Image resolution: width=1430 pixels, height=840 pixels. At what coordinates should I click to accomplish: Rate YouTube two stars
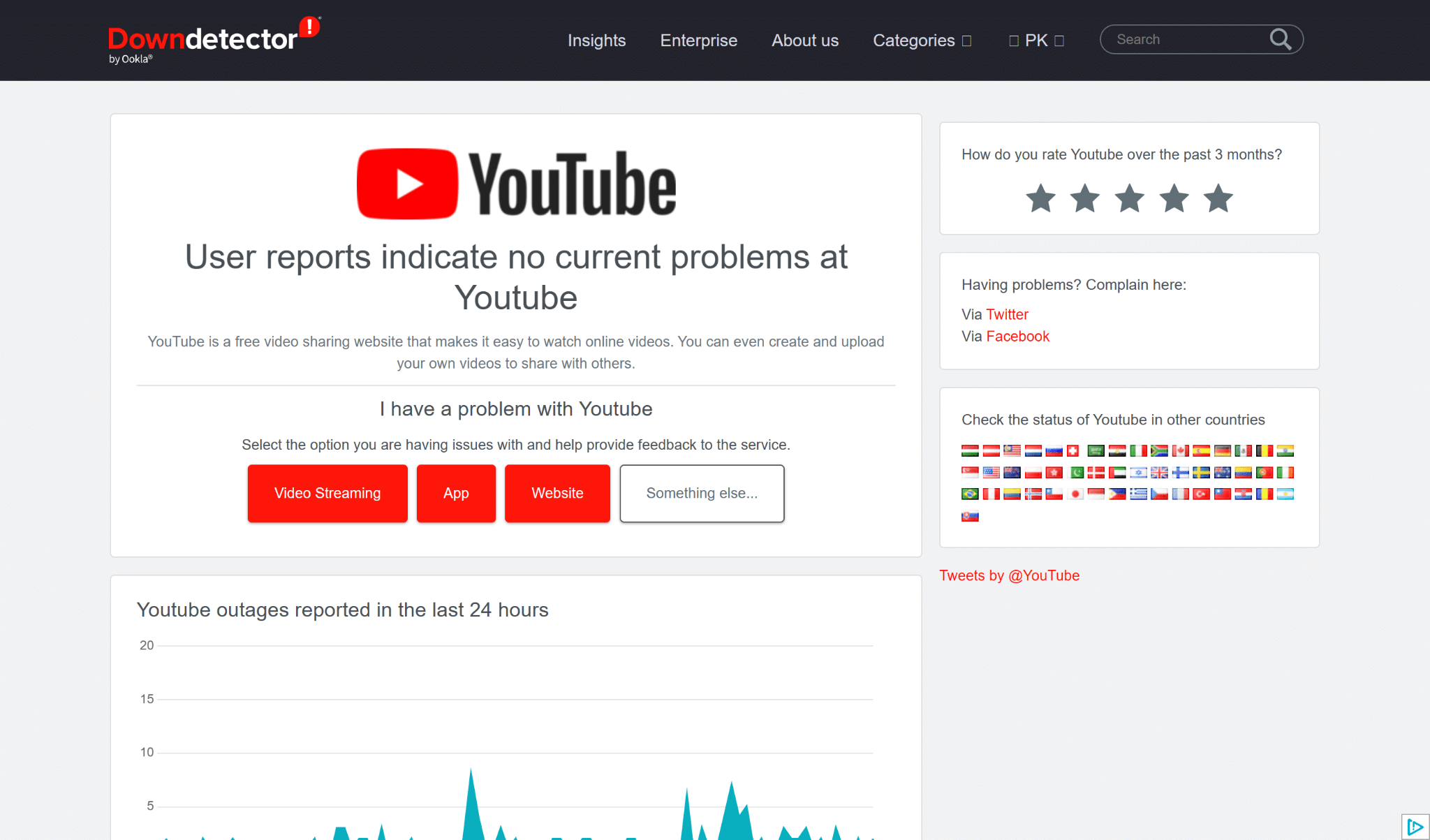tap(1085, 198)
